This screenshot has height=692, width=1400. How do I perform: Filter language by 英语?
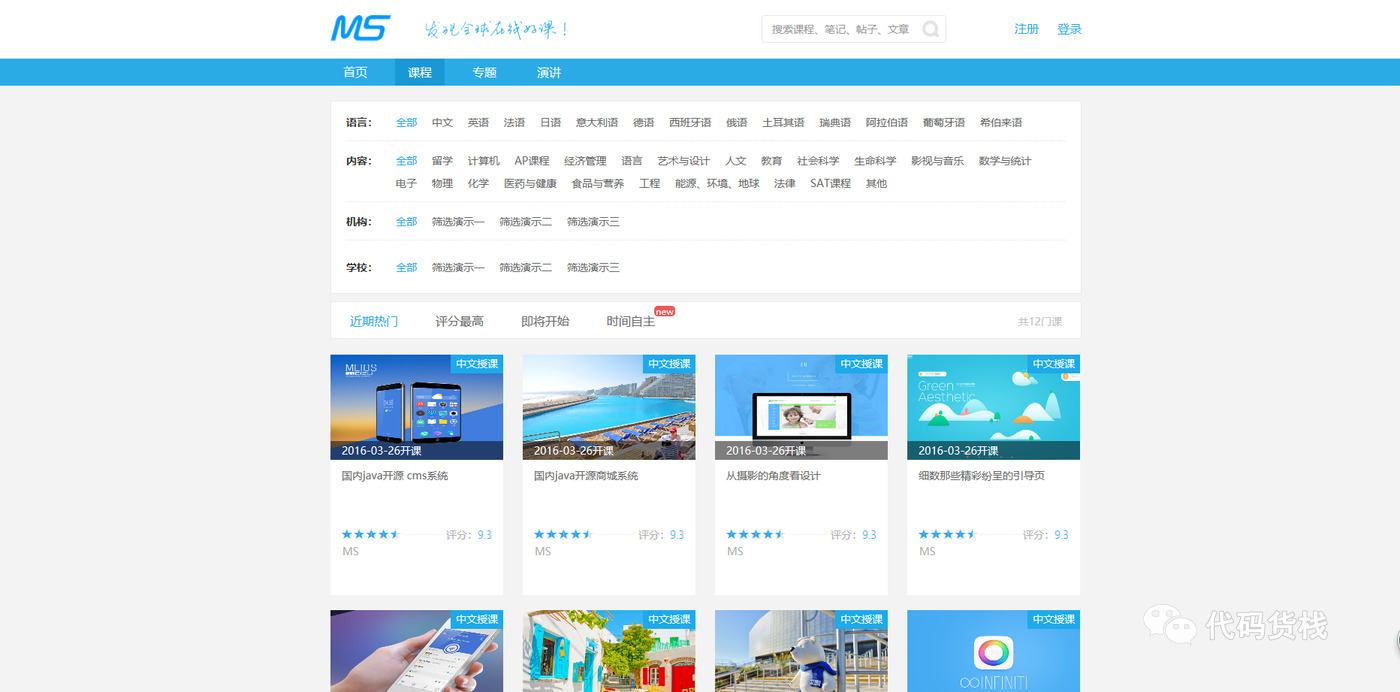[478, 122]
